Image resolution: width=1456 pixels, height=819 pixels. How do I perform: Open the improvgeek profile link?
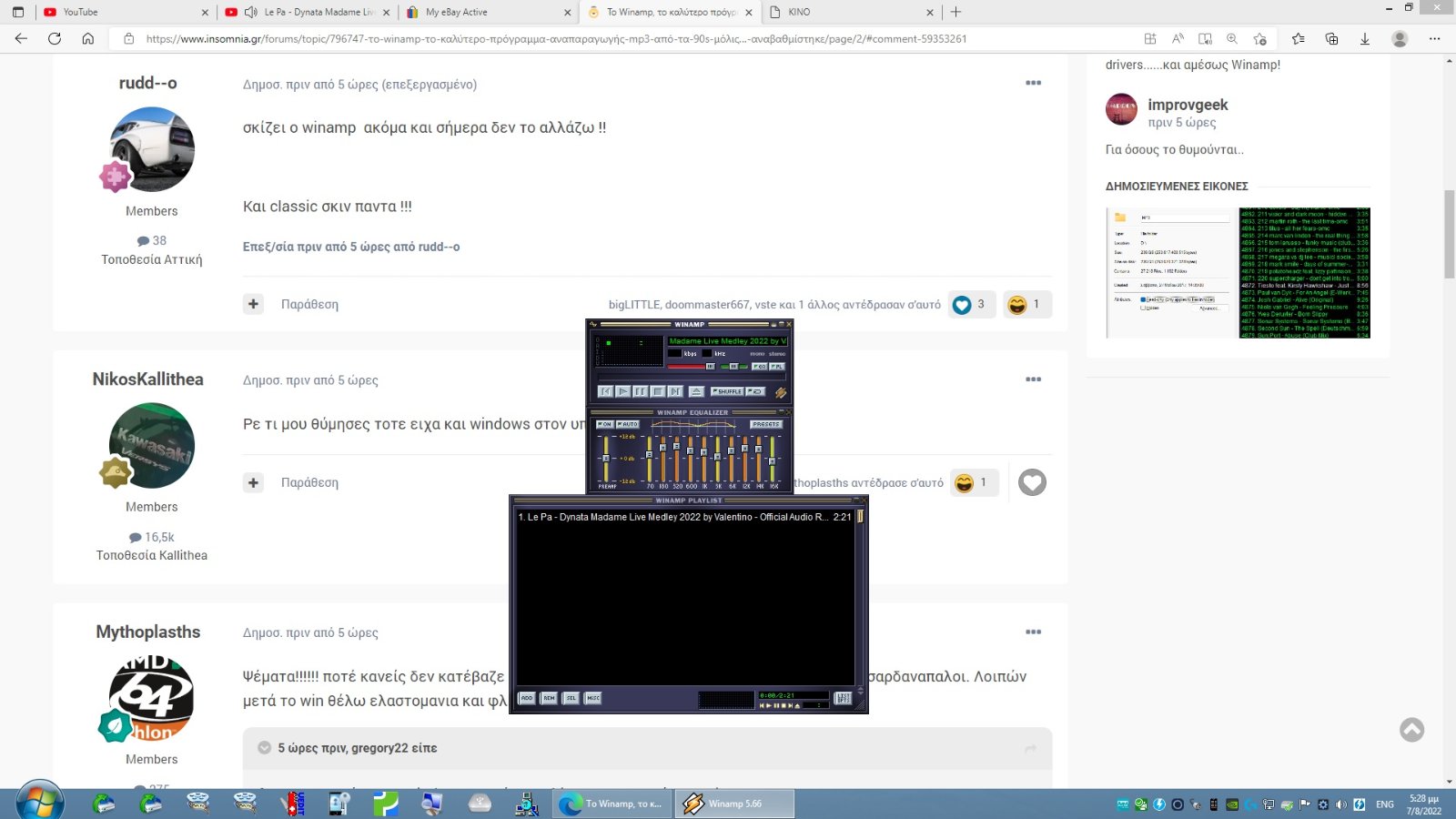pos(1188,105)
